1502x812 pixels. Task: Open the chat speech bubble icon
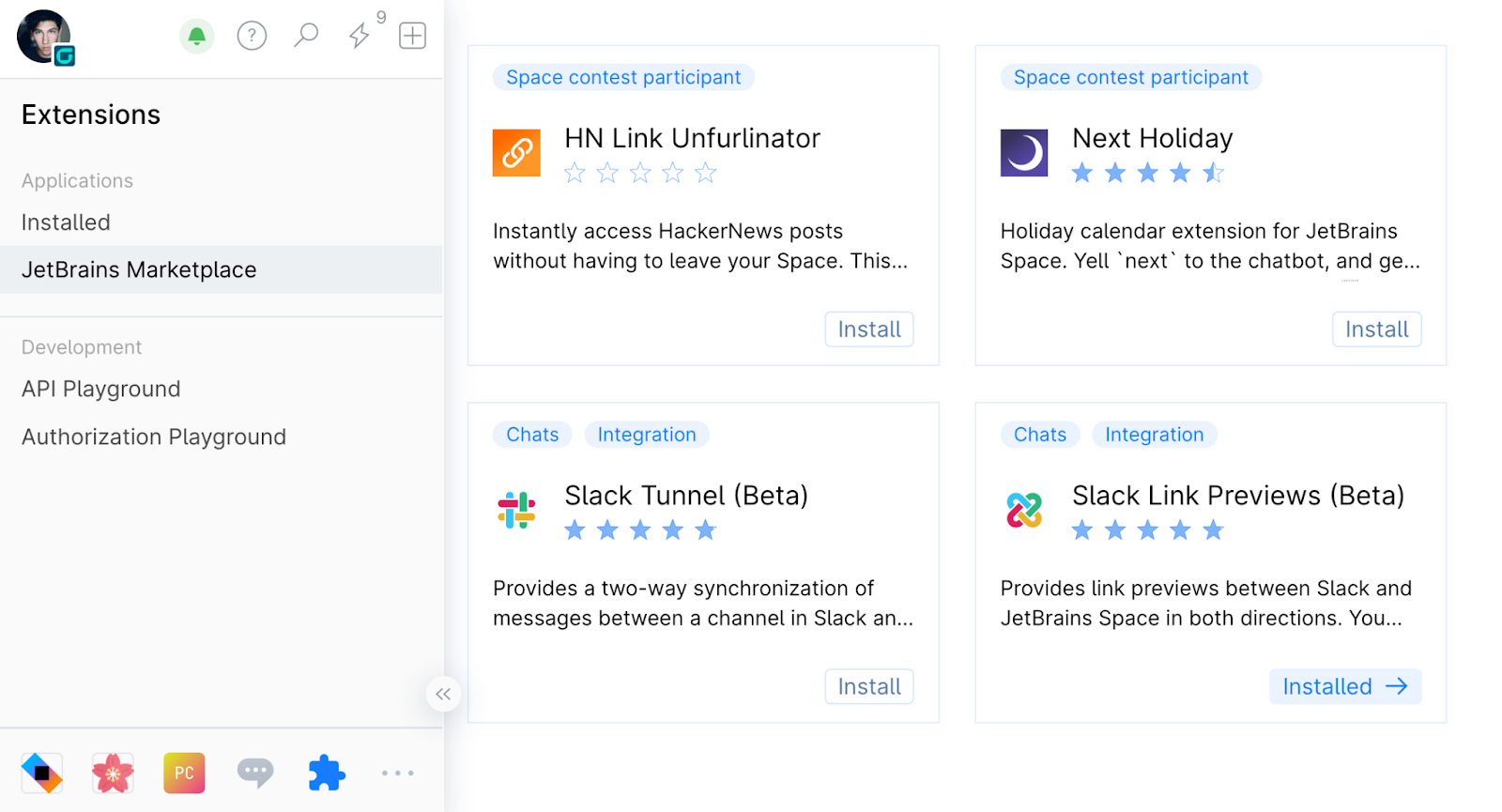[x=255, y=773]
